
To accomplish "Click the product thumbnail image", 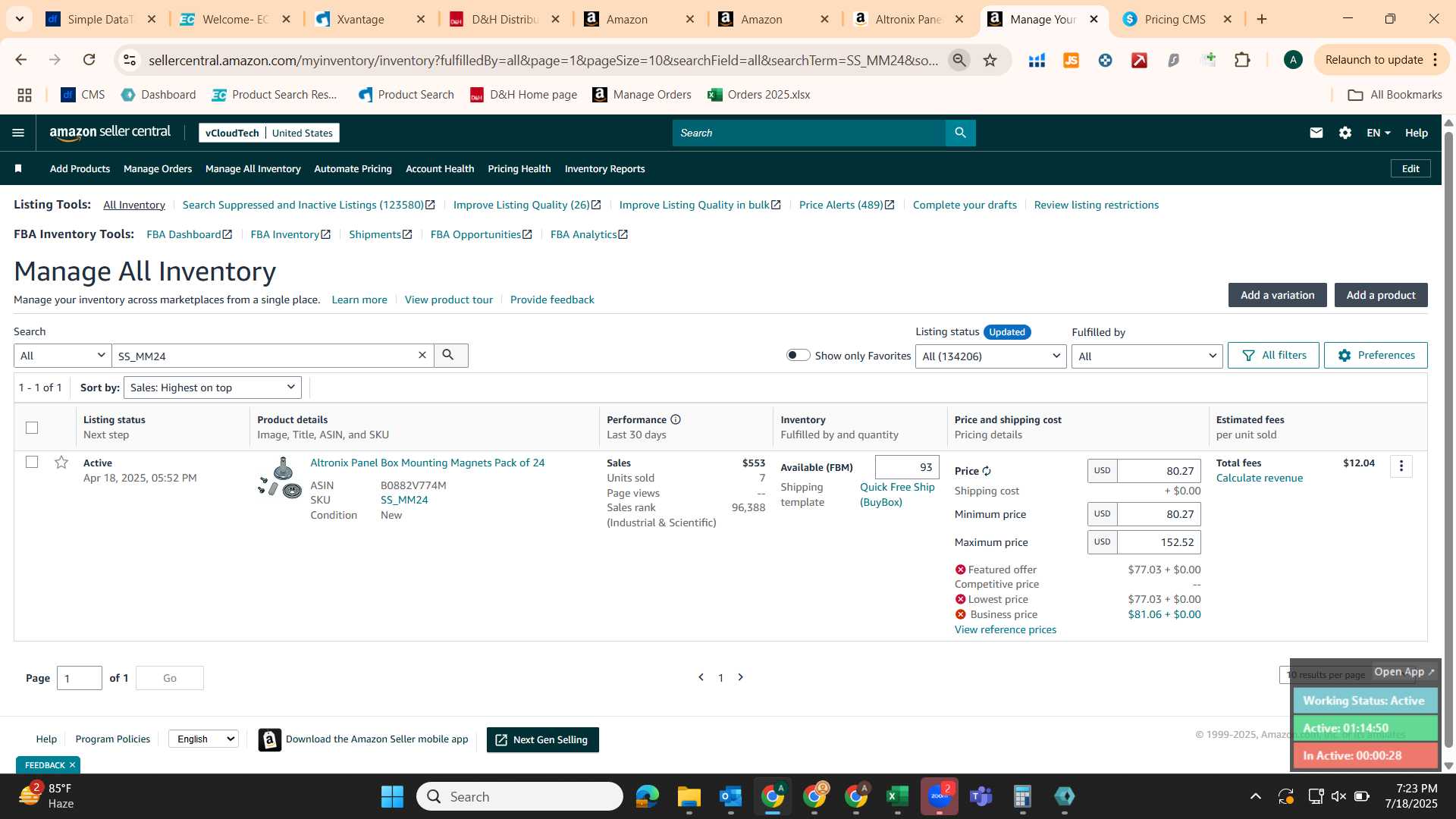I will pyautogui.click(x=280, y=478).
